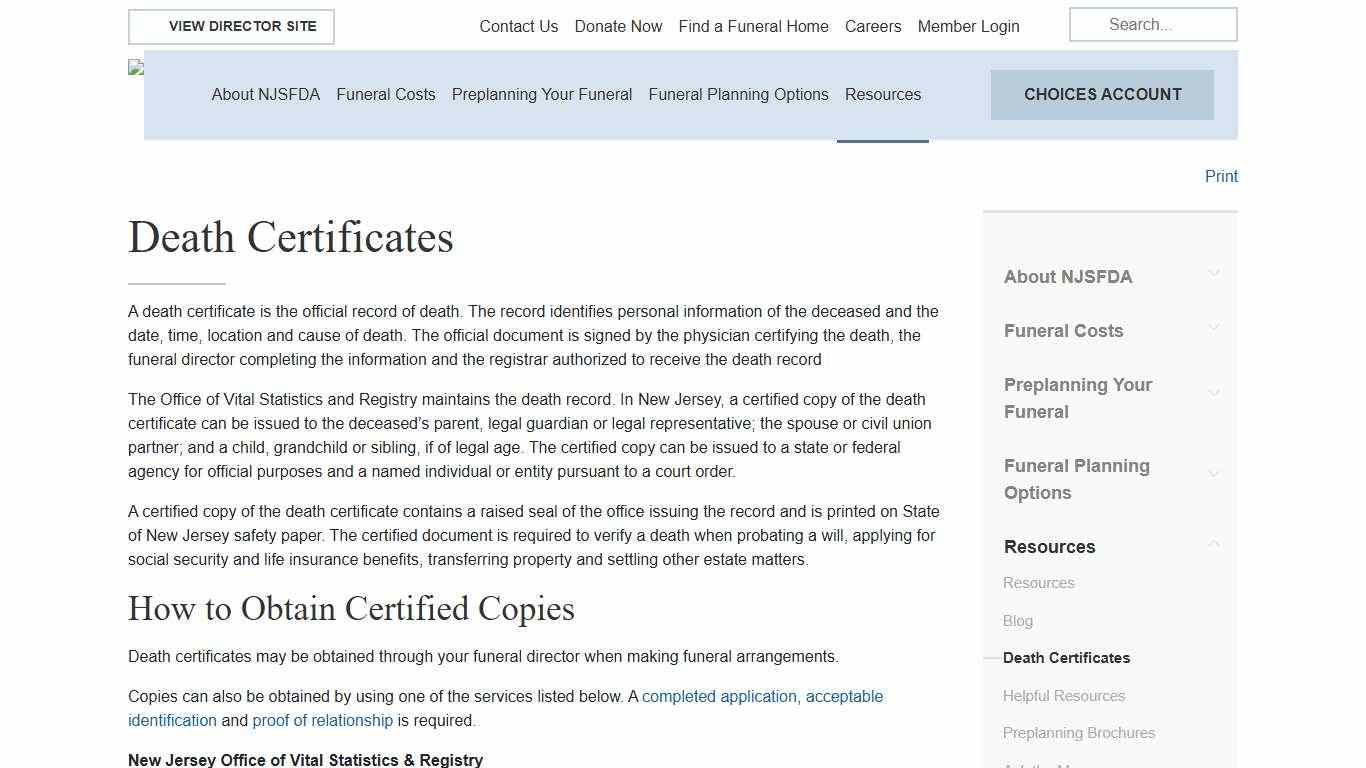Screen dimensions: 1366x768
Task: Open the Funeral Planning Options menu
Action: tap(738, 94)
